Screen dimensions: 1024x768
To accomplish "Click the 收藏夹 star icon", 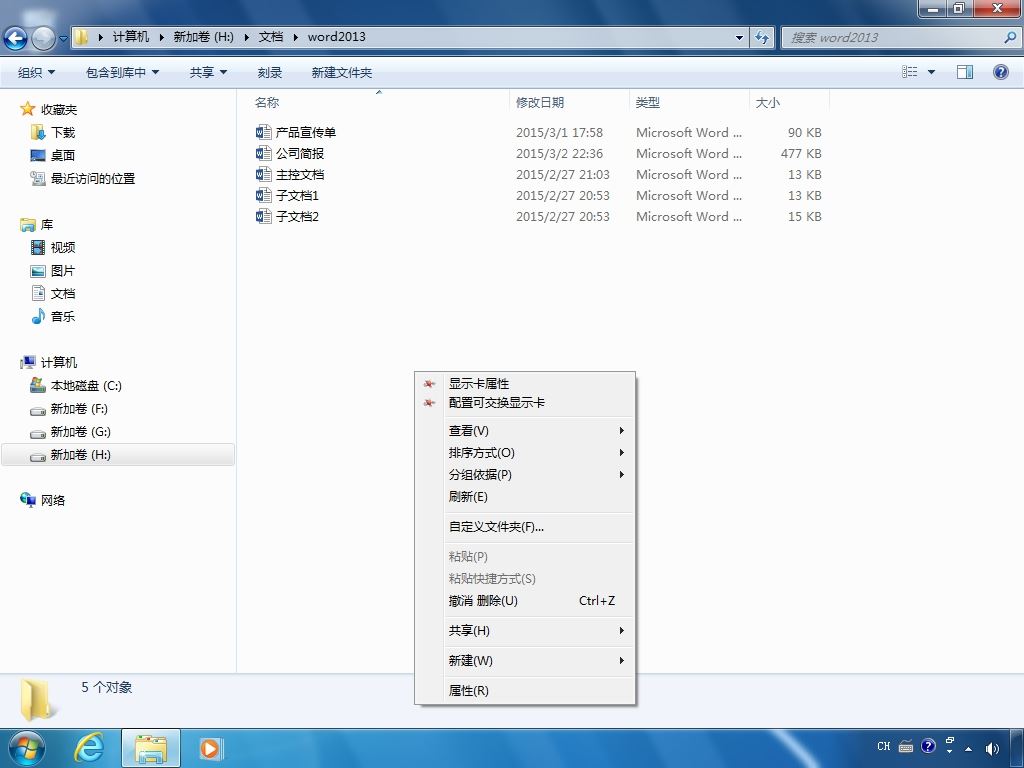I will click(x=27, y=109).
